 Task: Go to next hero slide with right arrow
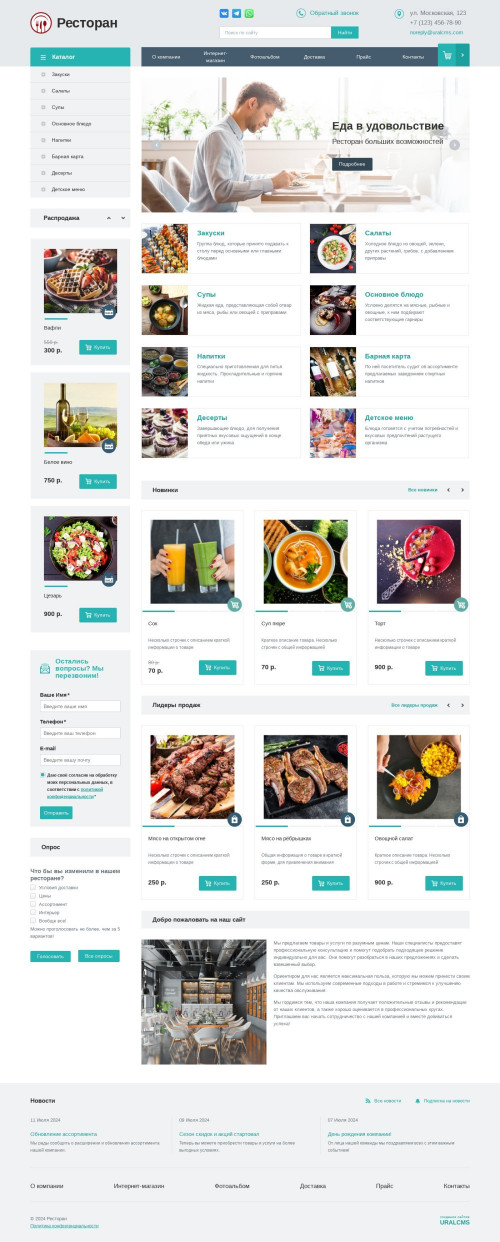455,145
